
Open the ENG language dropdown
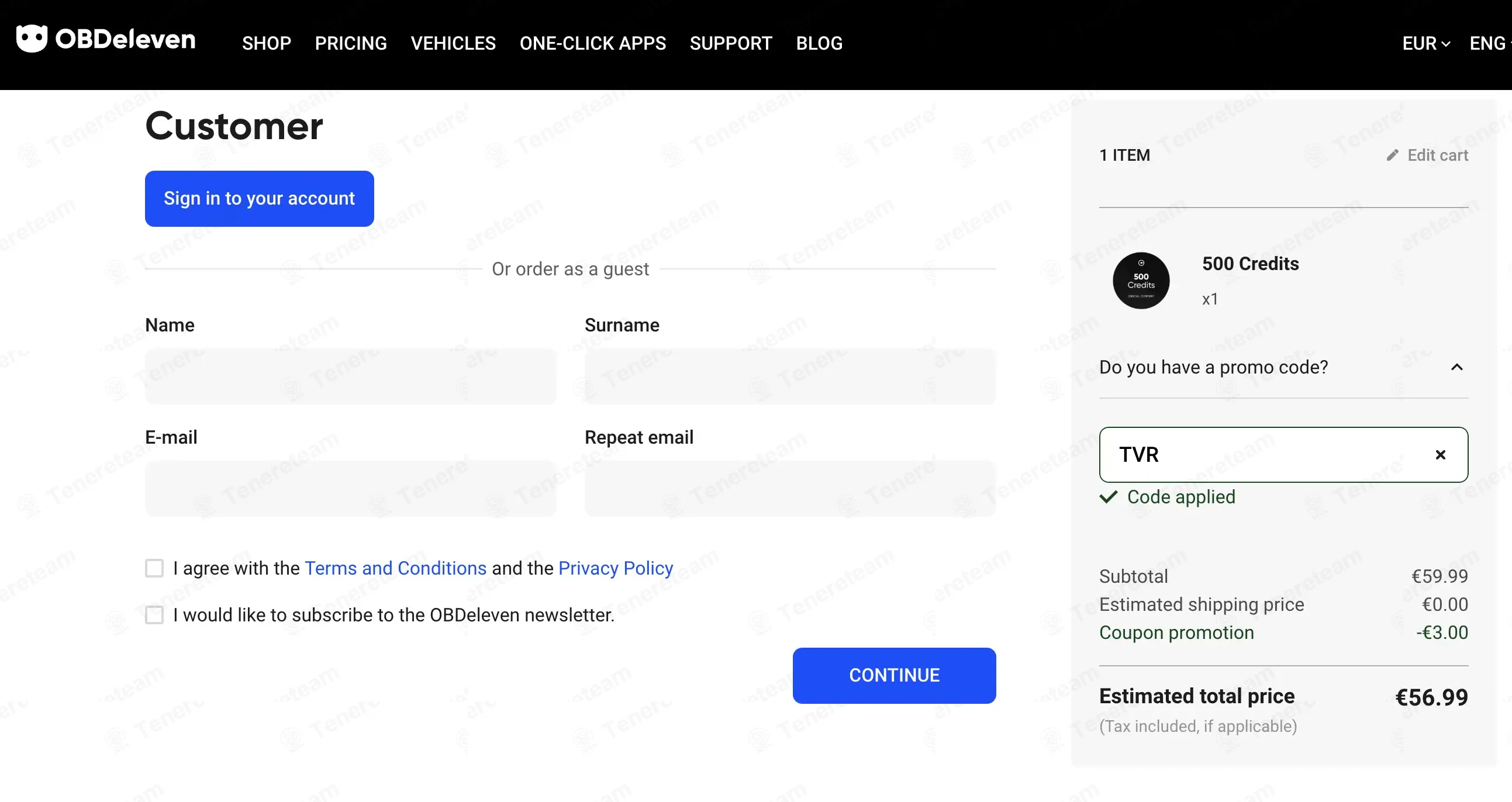[x=1490, y=43]
